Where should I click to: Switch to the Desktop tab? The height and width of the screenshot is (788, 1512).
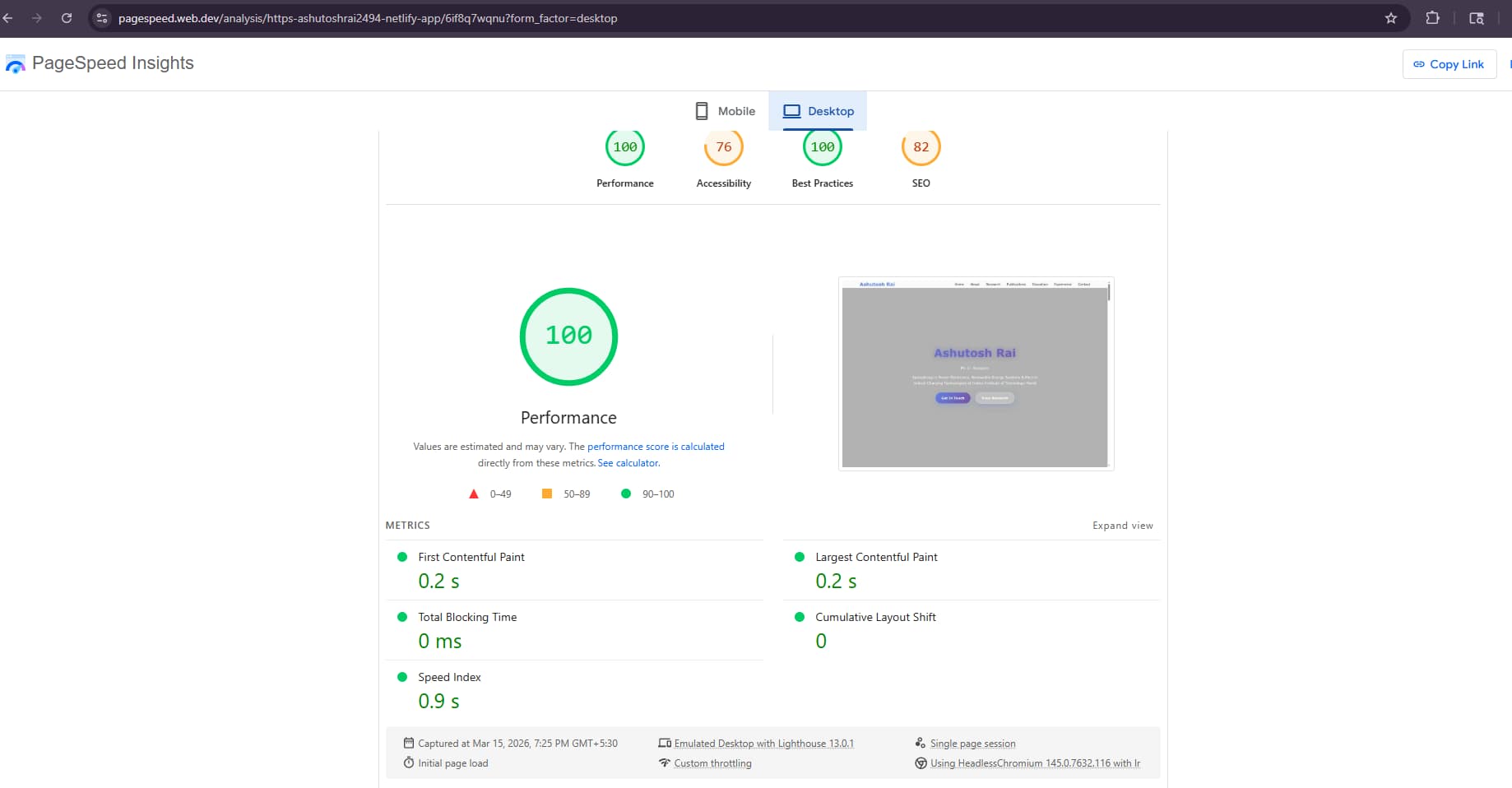pyautogui.click(x=818, y=110)
